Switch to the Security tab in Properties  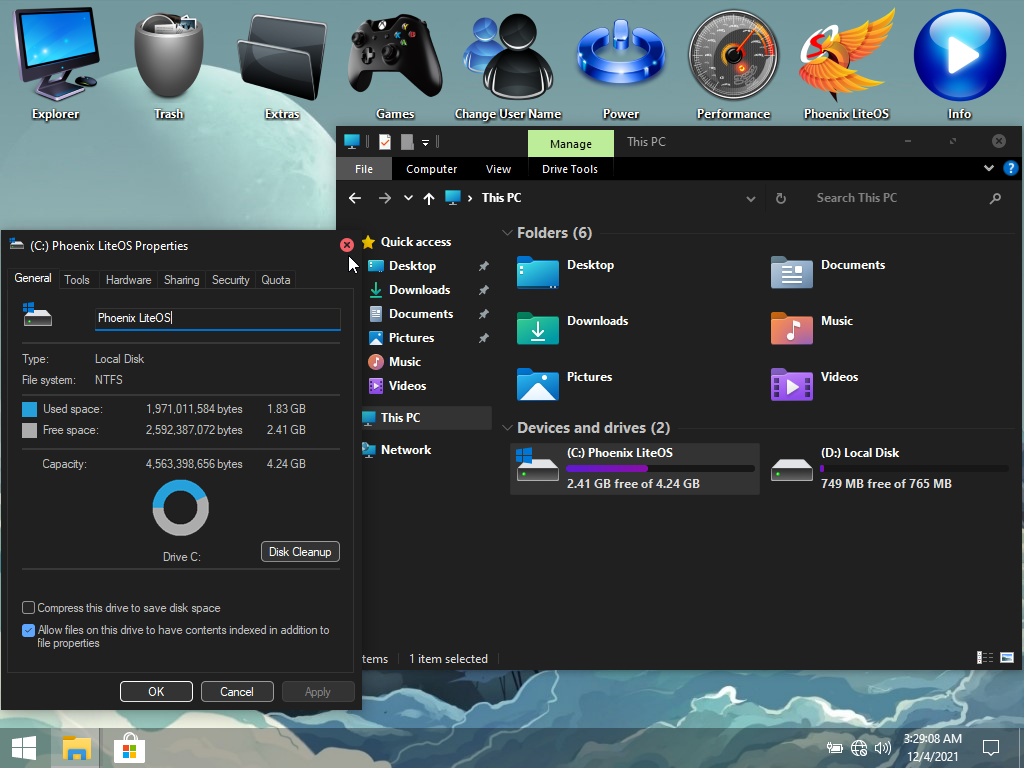(x=231, y=280)
